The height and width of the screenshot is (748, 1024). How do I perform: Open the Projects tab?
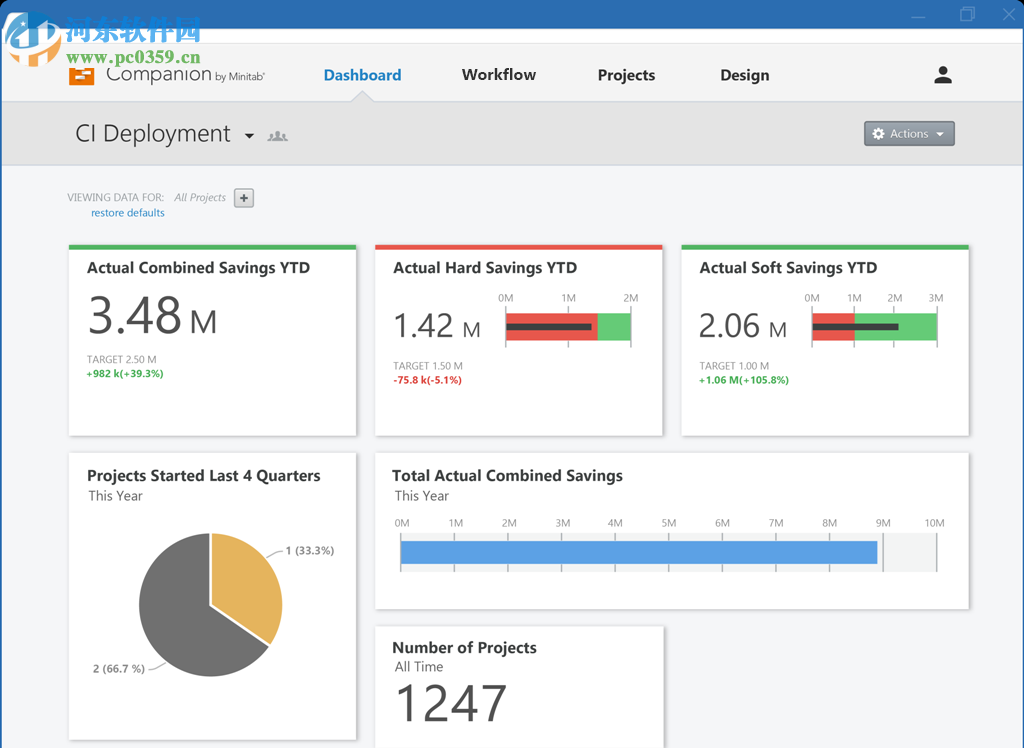[x=626, y=74]
